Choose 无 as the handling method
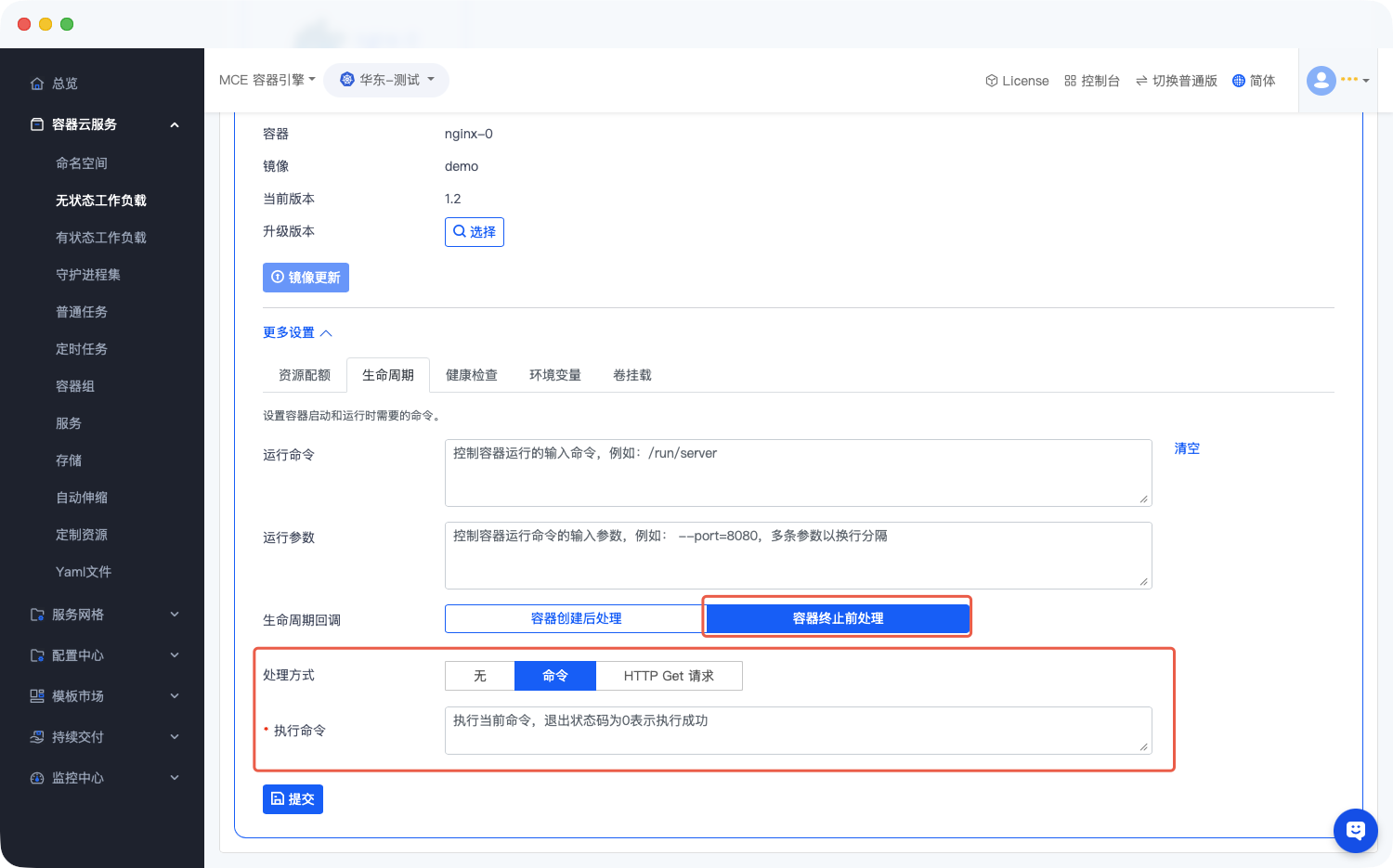Viewport: 1393px width, 868px height. 480,676
